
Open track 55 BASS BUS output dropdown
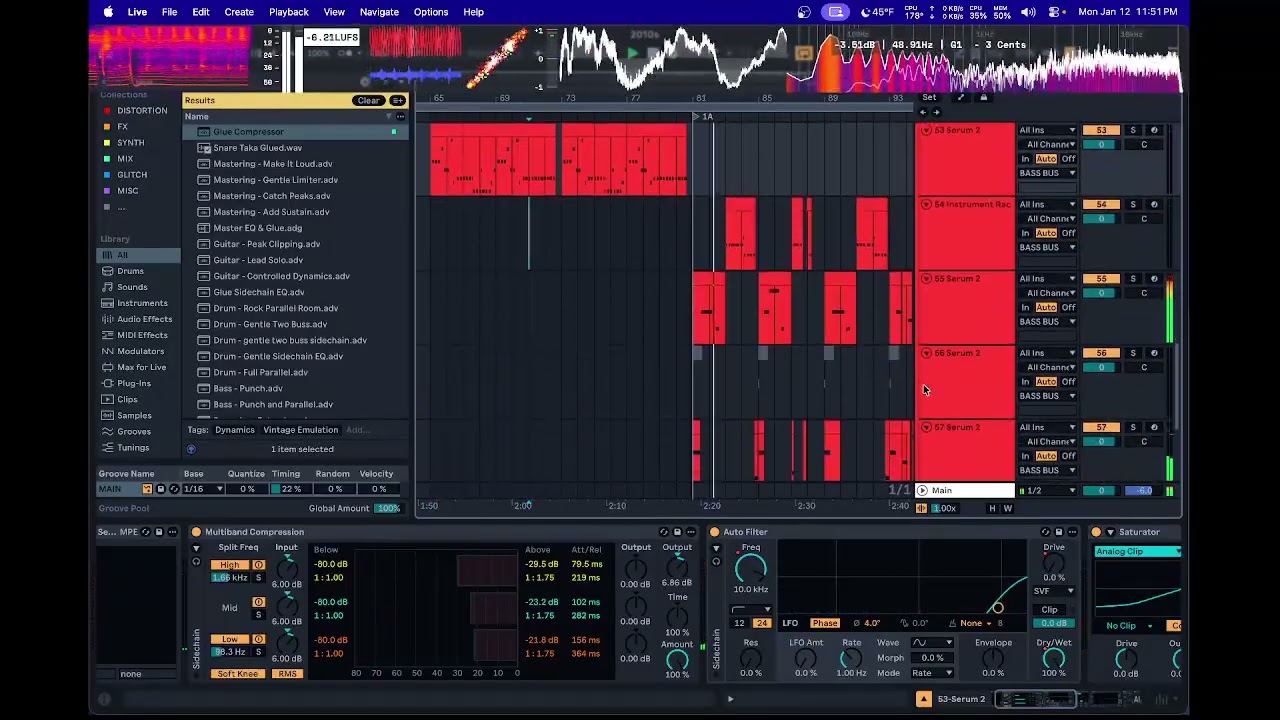(1047, 322)
